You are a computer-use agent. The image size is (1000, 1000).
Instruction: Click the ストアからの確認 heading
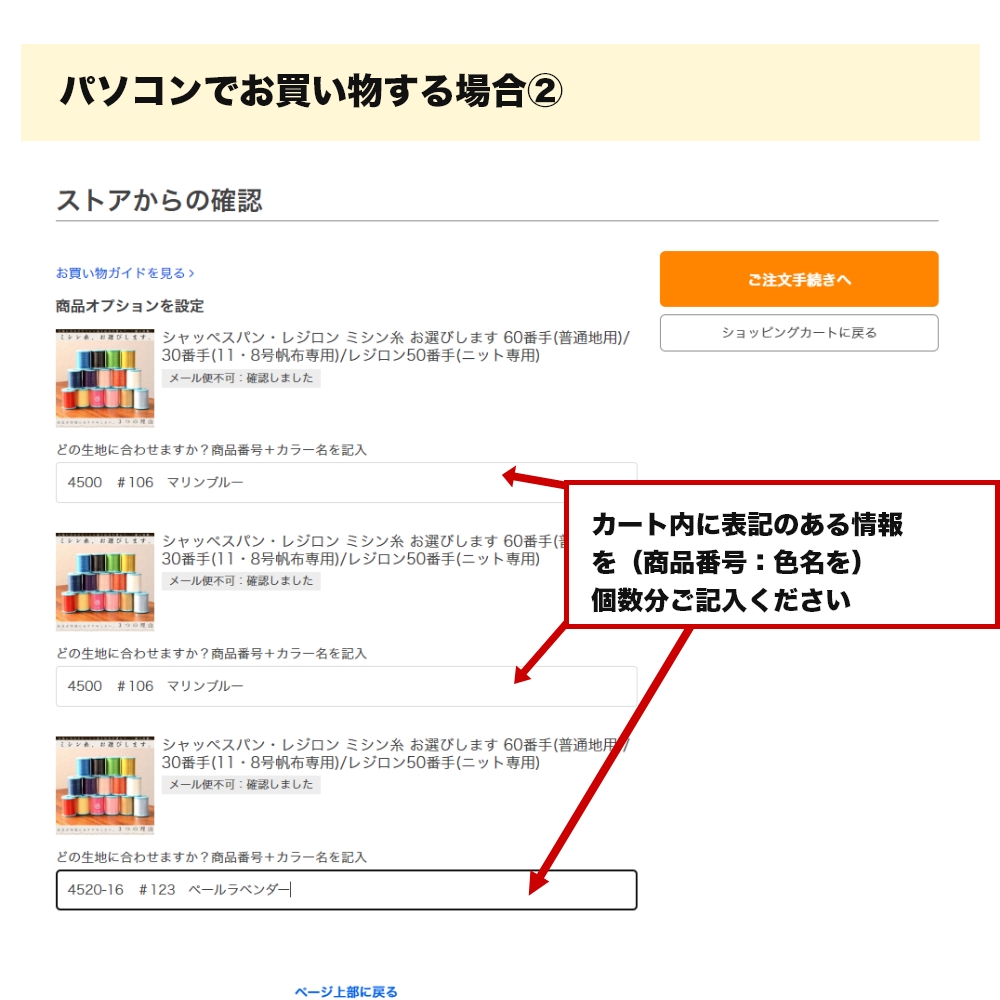159,200
